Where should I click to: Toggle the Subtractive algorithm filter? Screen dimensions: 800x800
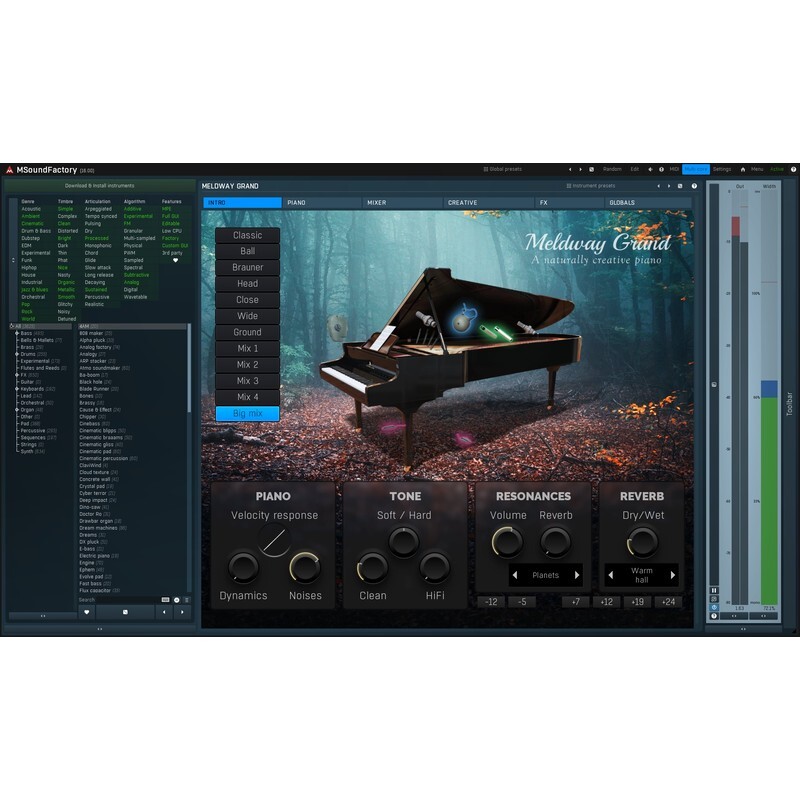pyautogui.click(x=136, y=275)
